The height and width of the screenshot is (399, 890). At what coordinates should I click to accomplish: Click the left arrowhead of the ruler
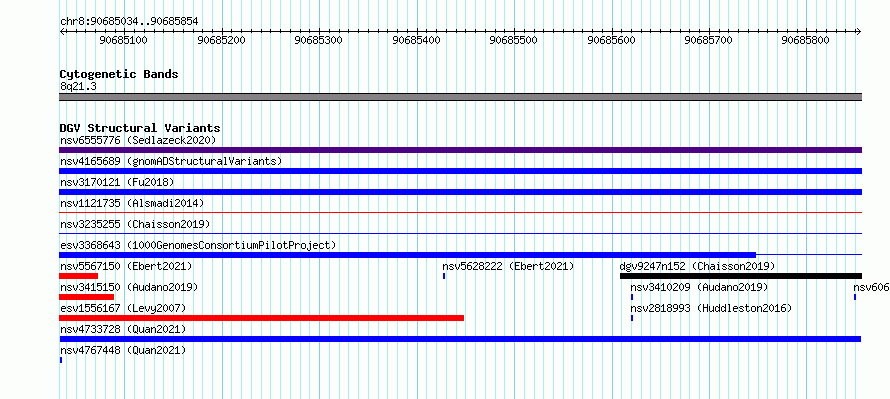tap(62, 31)
